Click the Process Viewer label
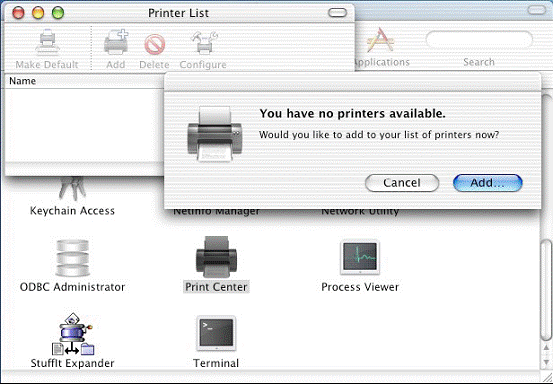The image size is (553, 384). pyautogui.click(x=360, y=287)
